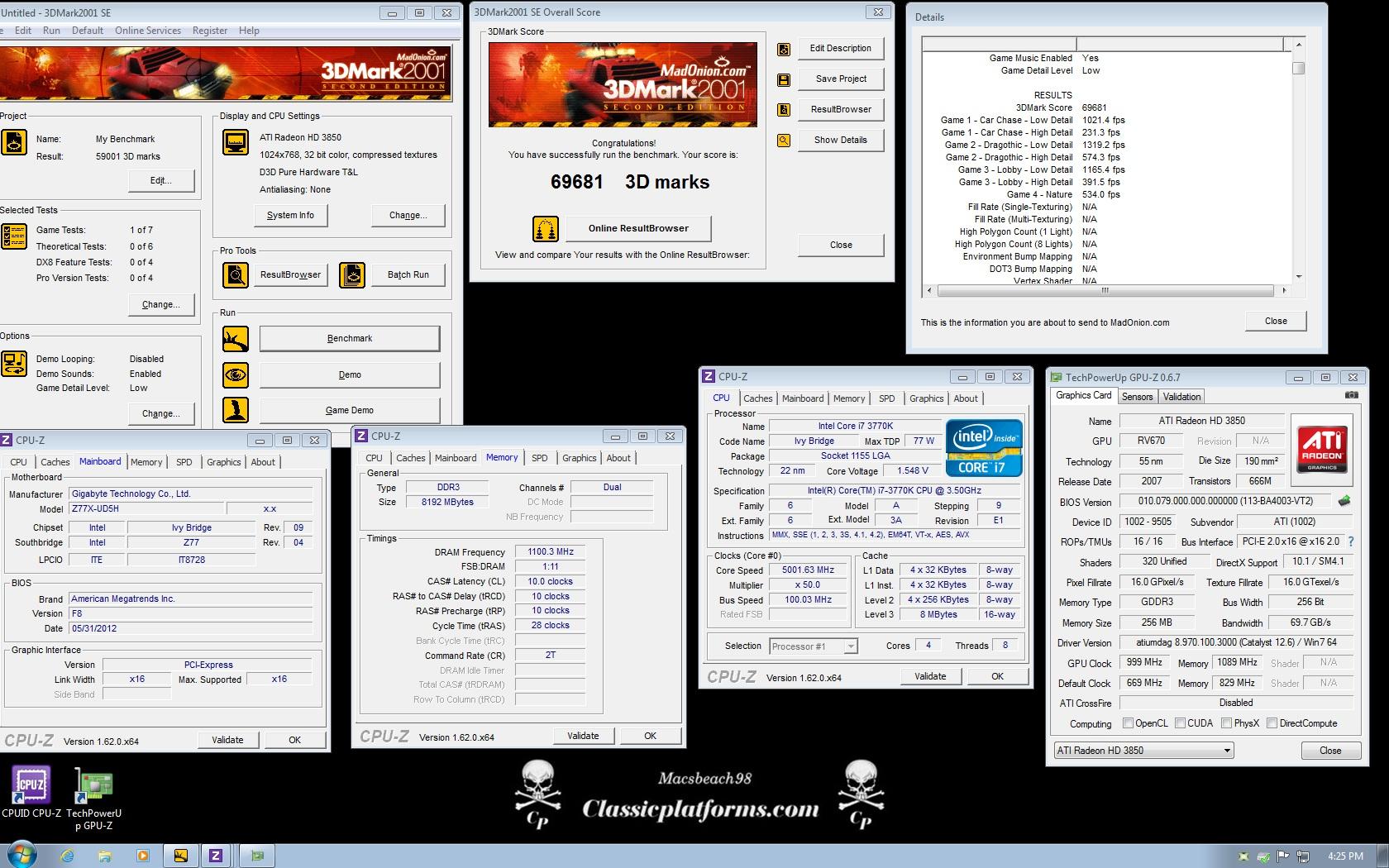The height and width of the screenshot is (868, 1389).
Task: Click Change... under Display and CPU Settings
Action: point(408,215)
